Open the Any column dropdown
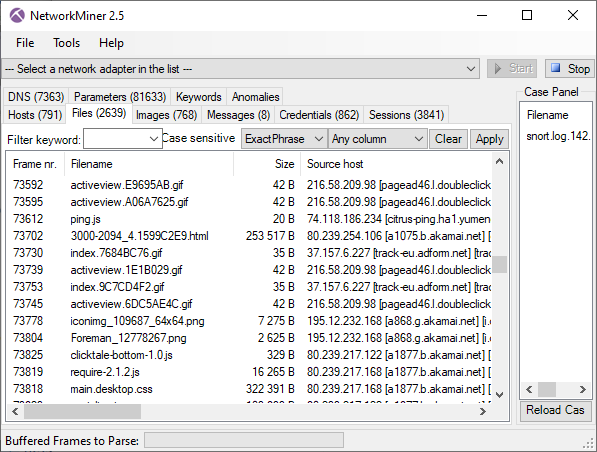The image size is (597, 452). [377, 139]
